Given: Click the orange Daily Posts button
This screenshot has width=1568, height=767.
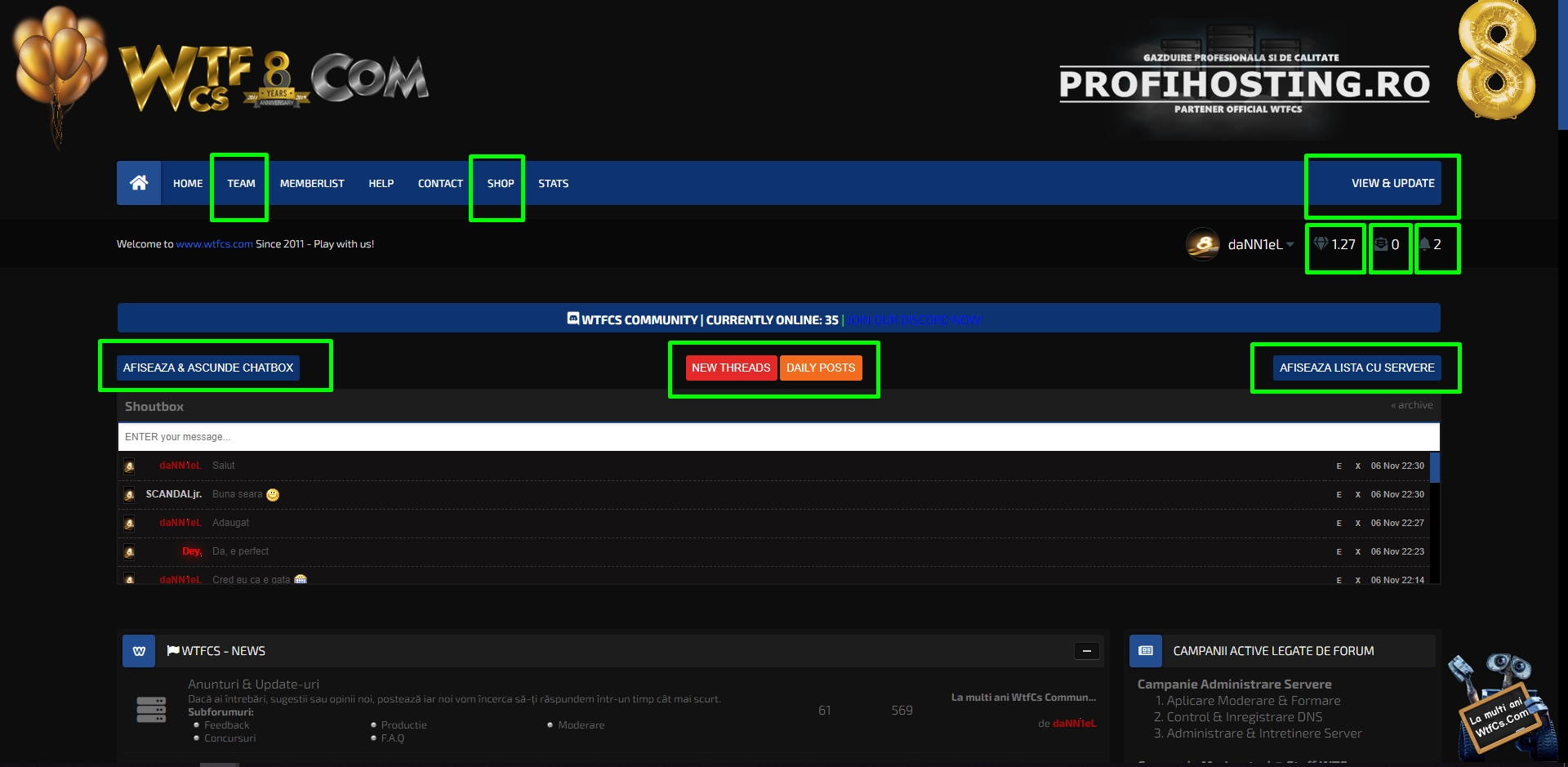Looking at the screenshot, I should coord(821,368).
